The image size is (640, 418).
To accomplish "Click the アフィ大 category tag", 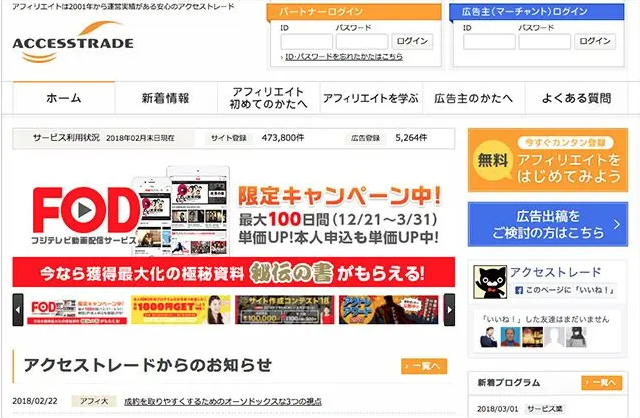I will pos(94,401).
